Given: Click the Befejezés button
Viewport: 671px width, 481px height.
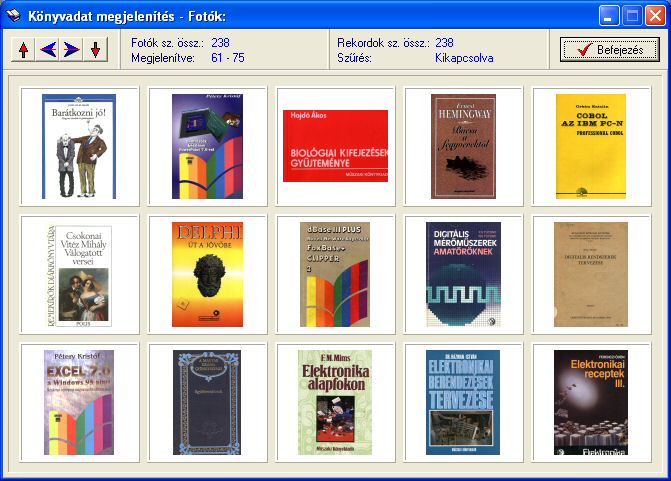Looking at the screenshot, I should point(609,50).
